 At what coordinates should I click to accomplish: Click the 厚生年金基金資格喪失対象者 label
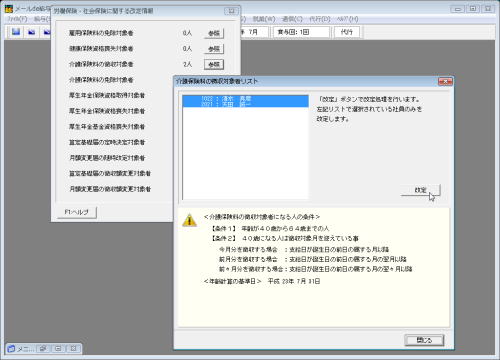tap(107, 127)
